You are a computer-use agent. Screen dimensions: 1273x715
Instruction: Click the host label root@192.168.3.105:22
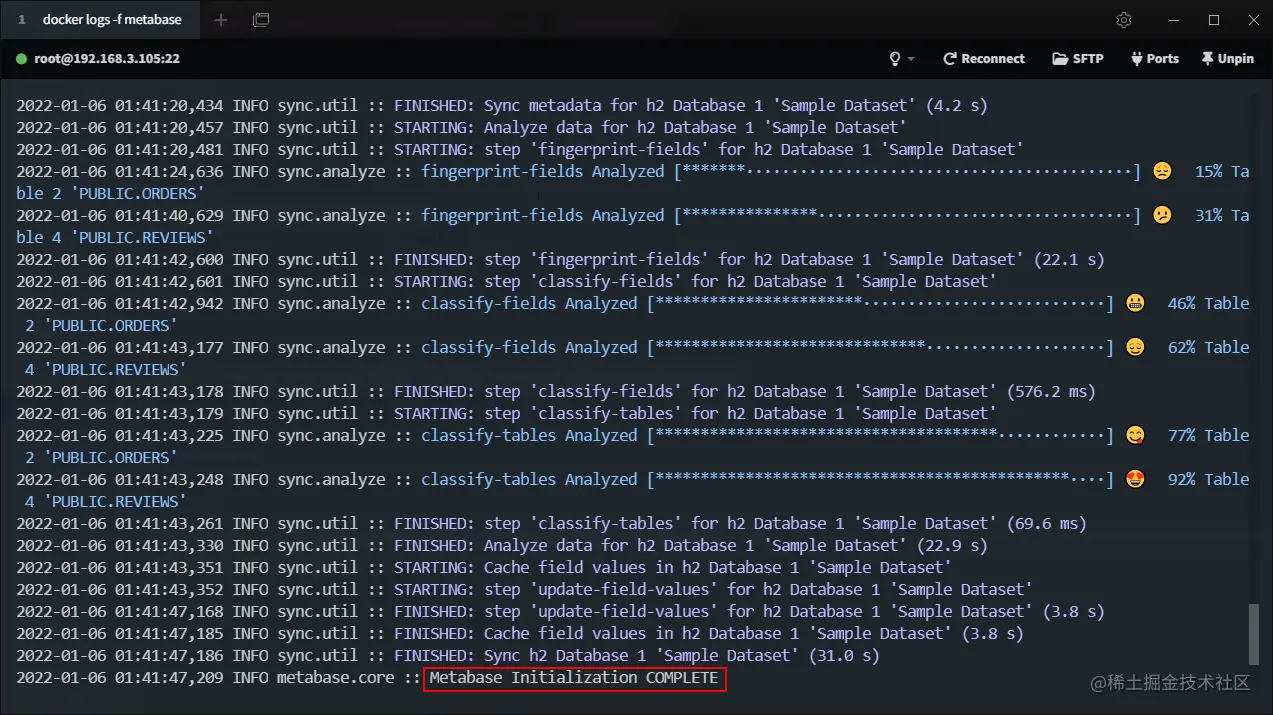(107, 59)
